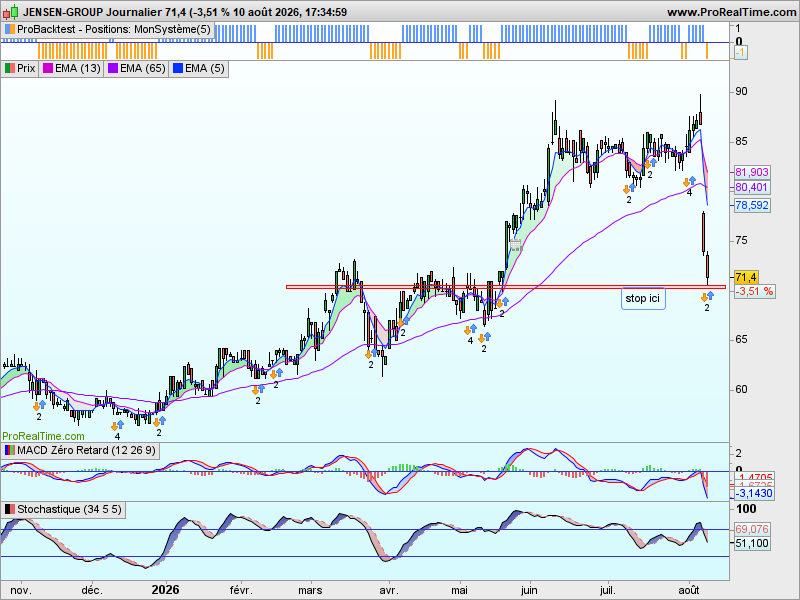Select the Prix legend button
Image resolution: width=800 pixels, height=600 pixels.
[20, 68]
